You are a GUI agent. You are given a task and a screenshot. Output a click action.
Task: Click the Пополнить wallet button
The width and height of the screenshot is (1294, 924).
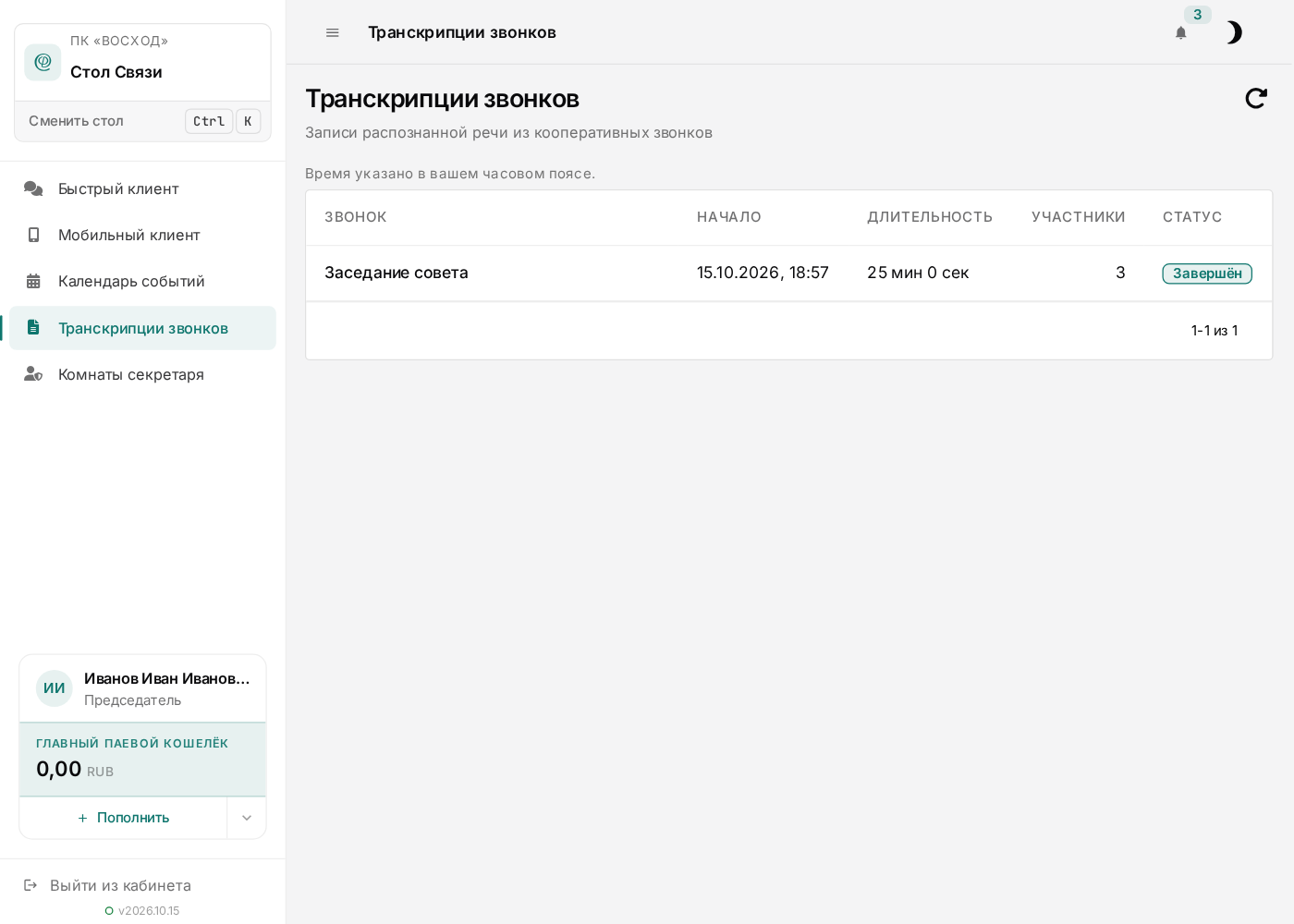[123, 818]
